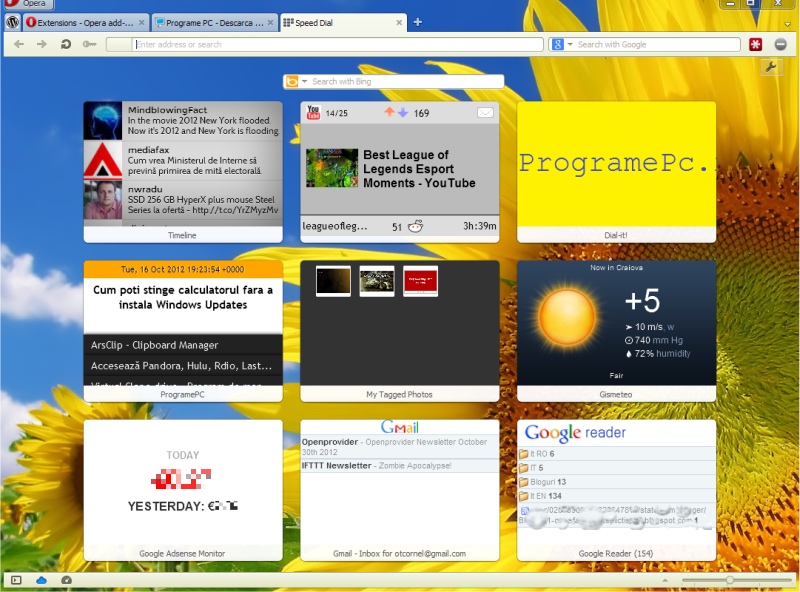Open the It EN 134 folder in Google Reader
Image resolution: width=800 pixels, height=592 pixels.
[616, 496]
